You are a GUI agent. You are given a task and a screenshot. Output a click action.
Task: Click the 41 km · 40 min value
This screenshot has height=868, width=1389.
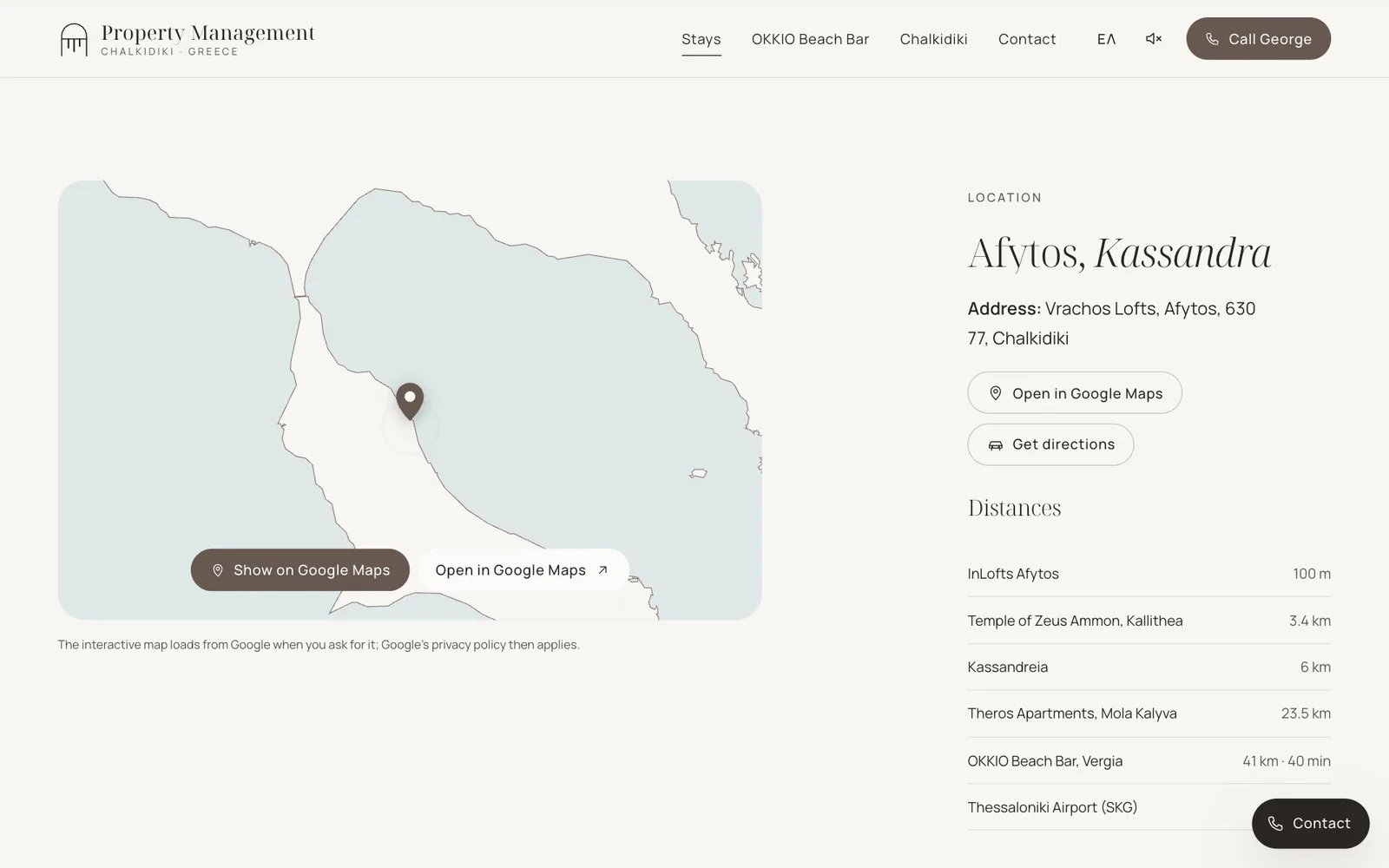[1287, 761]
